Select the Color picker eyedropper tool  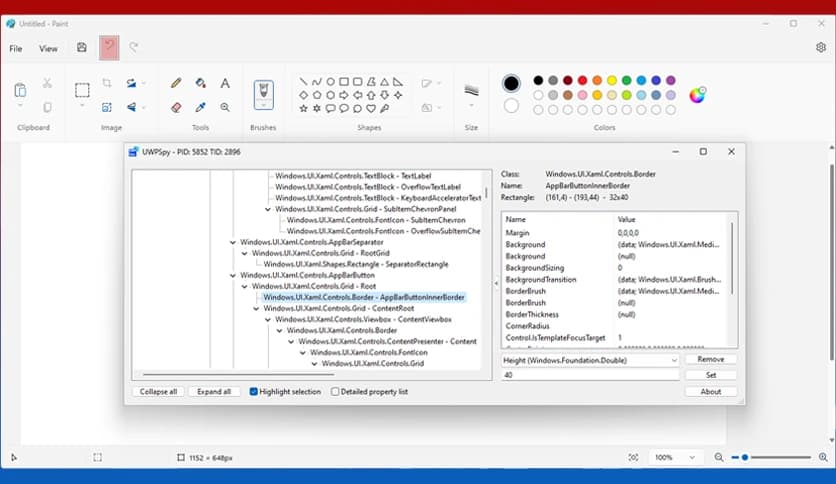point(200,107)
